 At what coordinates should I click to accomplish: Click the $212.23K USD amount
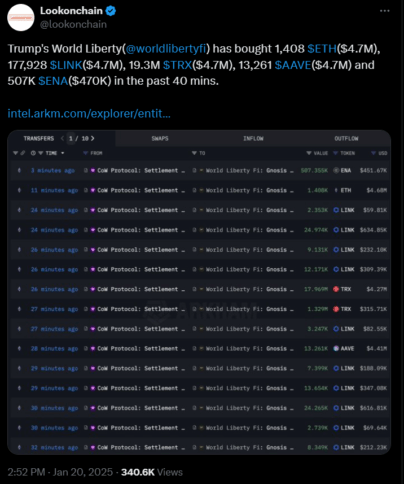point(373,448)
